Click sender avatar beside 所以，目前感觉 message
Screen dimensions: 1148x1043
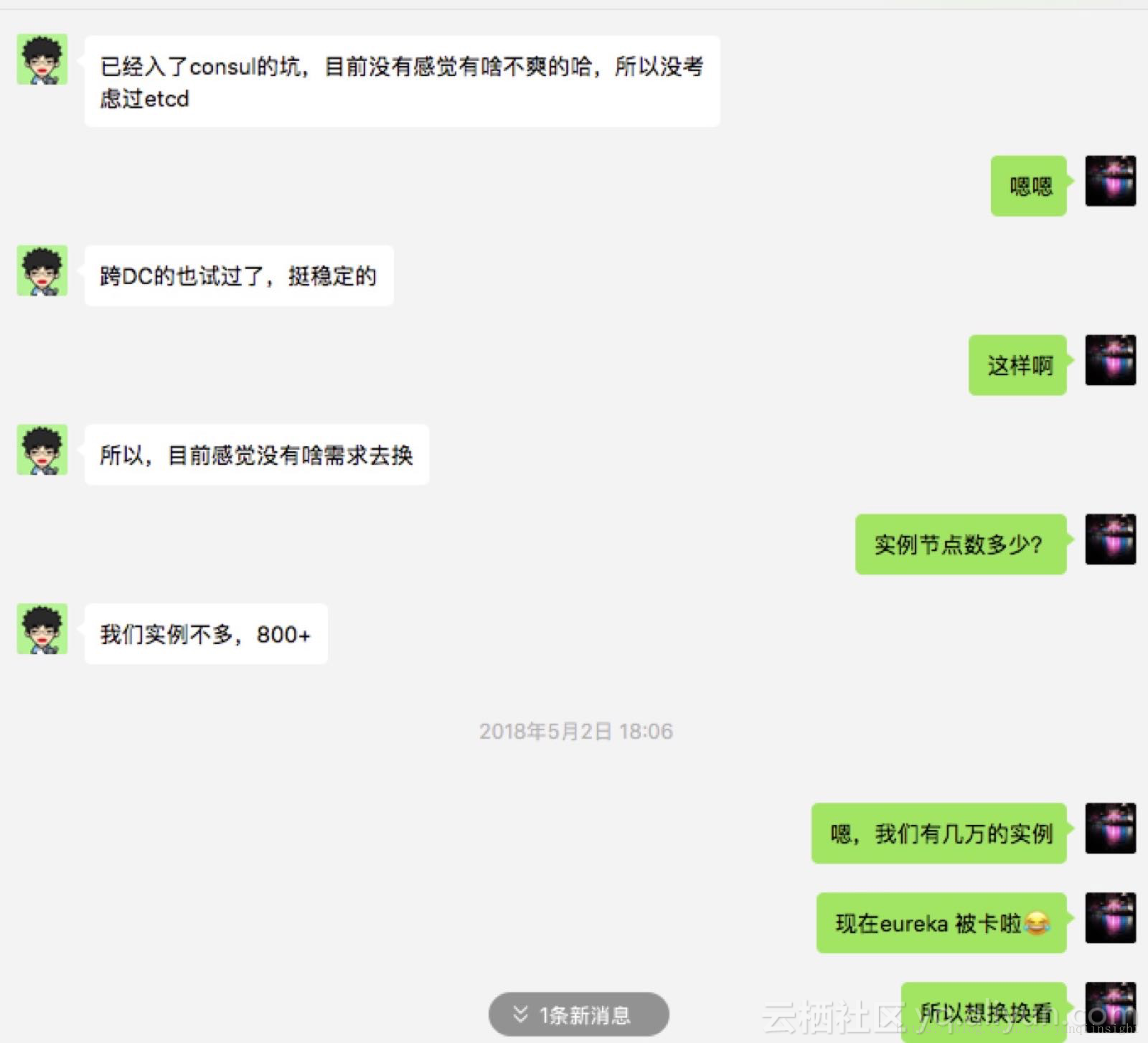click(42, 449)
